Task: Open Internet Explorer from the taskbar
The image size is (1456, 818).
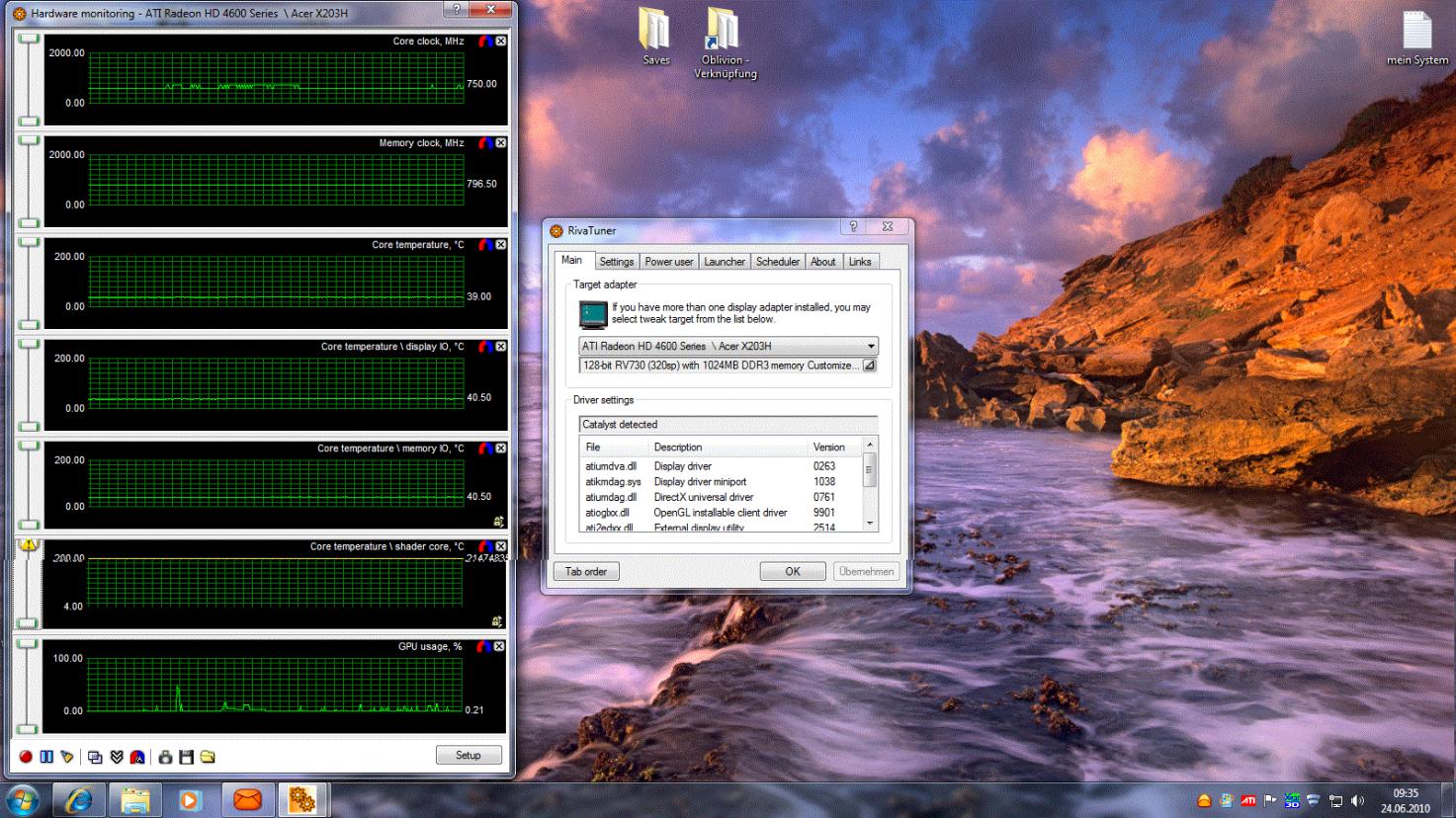Action: (78, 799)
